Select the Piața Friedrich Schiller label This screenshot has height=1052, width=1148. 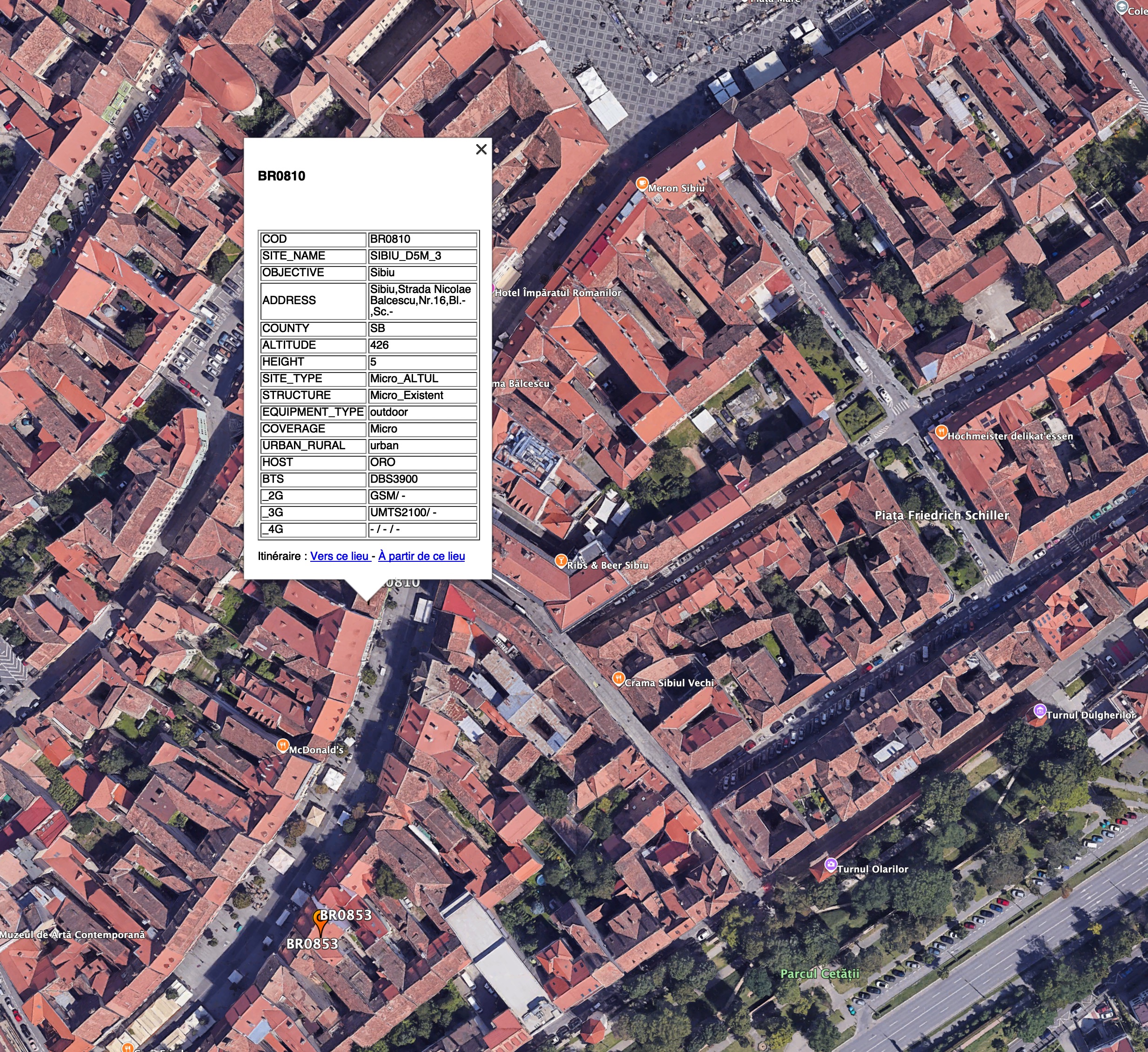coord(941,515)
